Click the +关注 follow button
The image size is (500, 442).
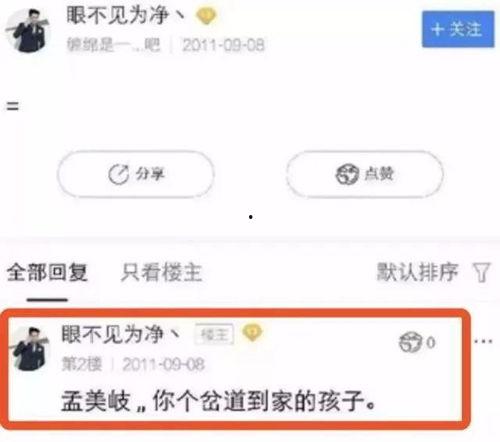coord(458,29)
